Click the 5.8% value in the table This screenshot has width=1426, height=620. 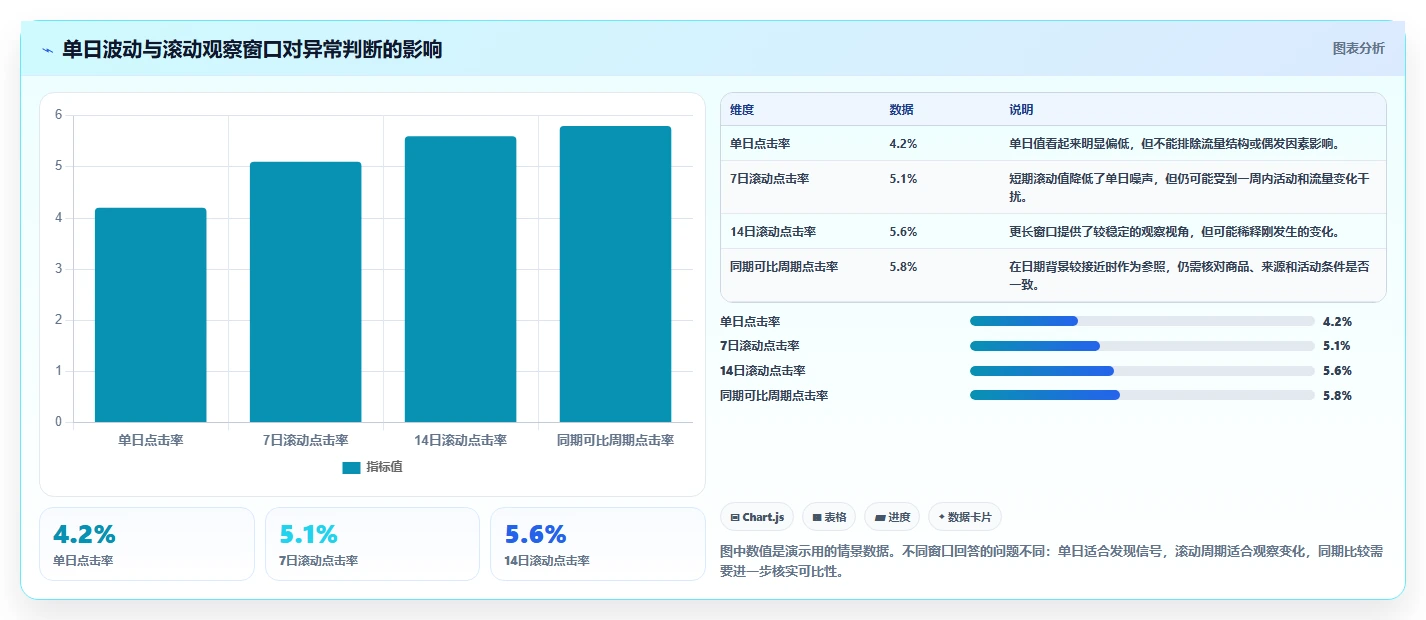pos(903,266)
